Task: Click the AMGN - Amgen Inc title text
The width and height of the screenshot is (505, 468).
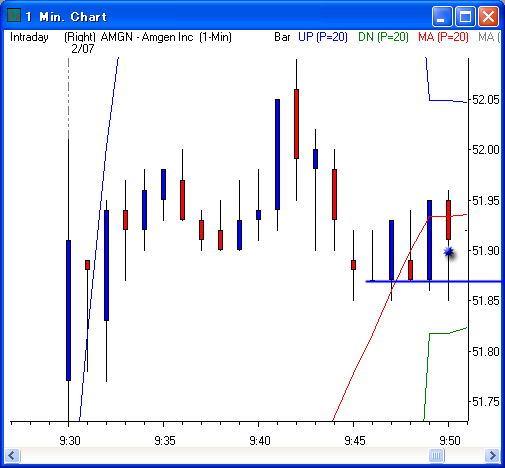Action: 147,37
